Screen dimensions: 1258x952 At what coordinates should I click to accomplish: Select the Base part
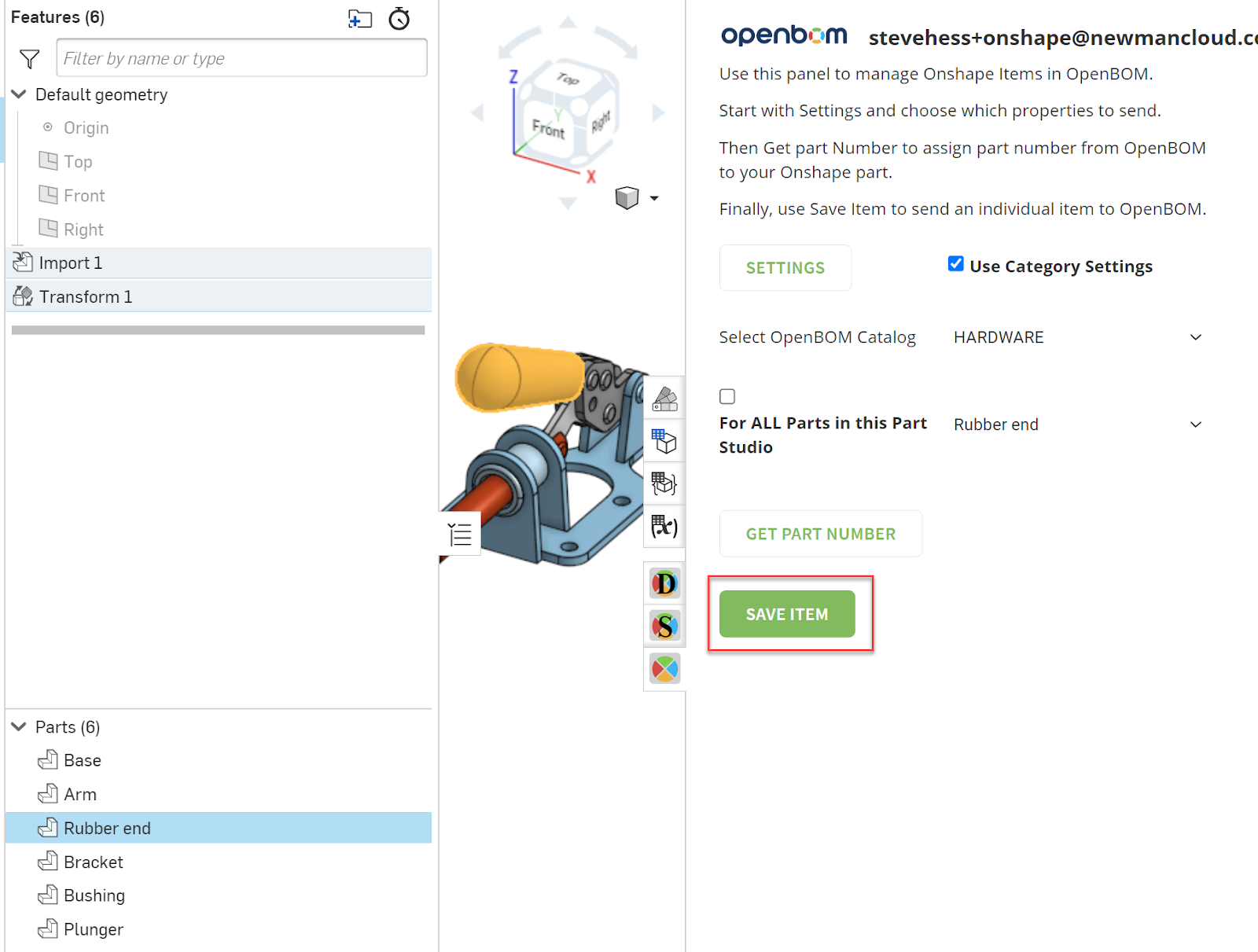tap(219, 760)
